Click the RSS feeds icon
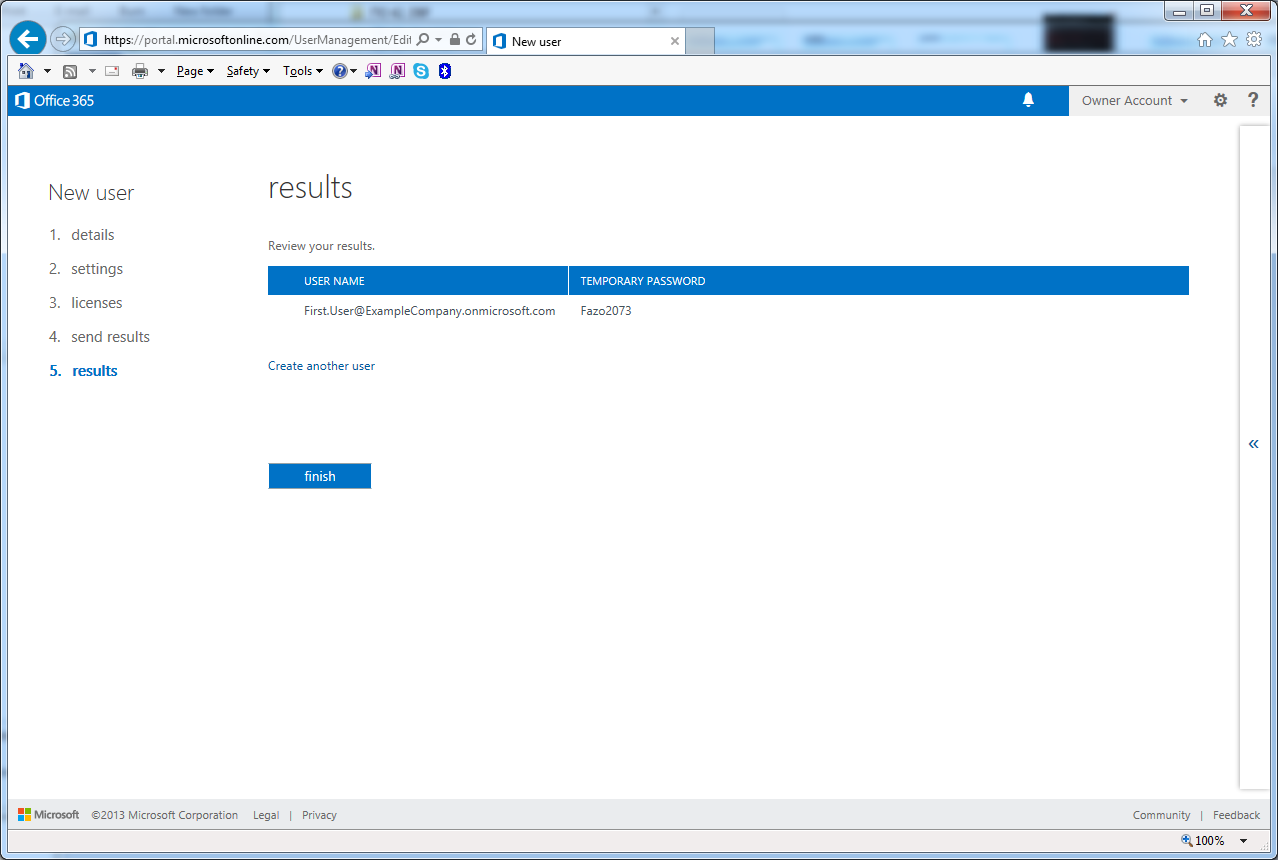The height and width of the screenshot is (860, 1278). point(70,71)
